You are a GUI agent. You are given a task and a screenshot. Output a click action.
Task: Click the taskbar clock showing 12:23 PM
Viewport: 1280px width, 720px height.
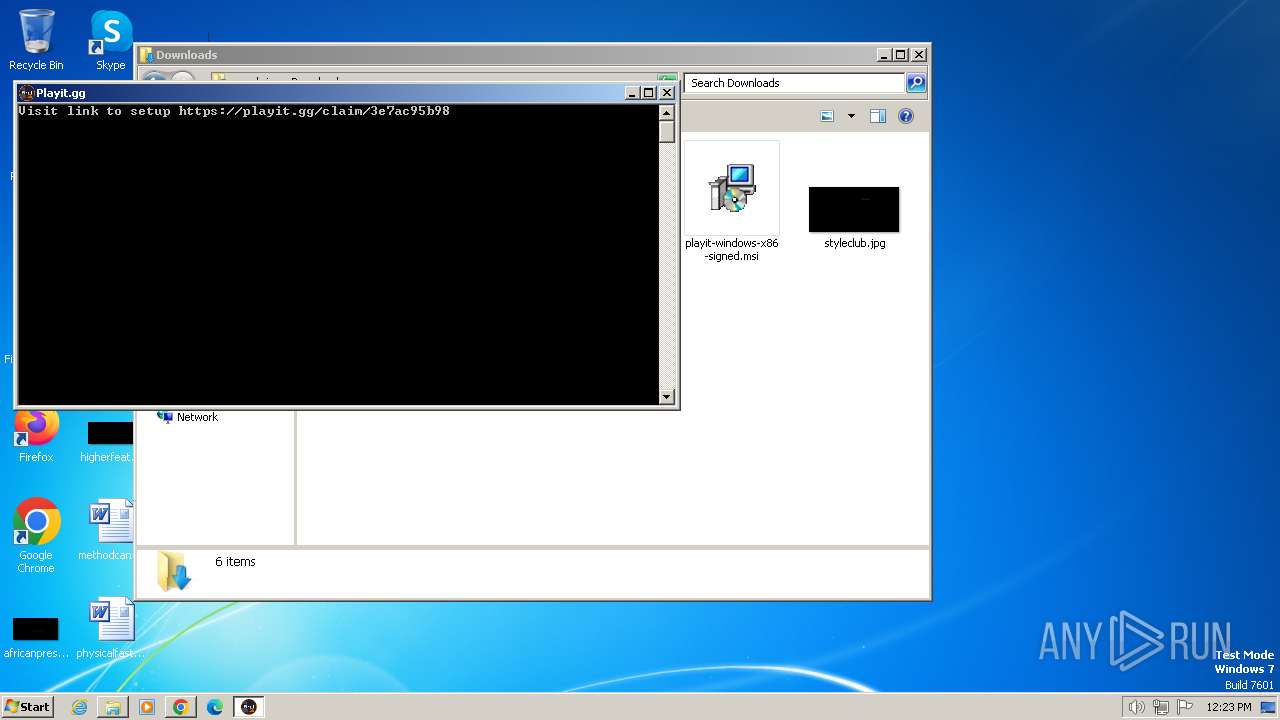pyautogui.click(x=1229, y=707)
